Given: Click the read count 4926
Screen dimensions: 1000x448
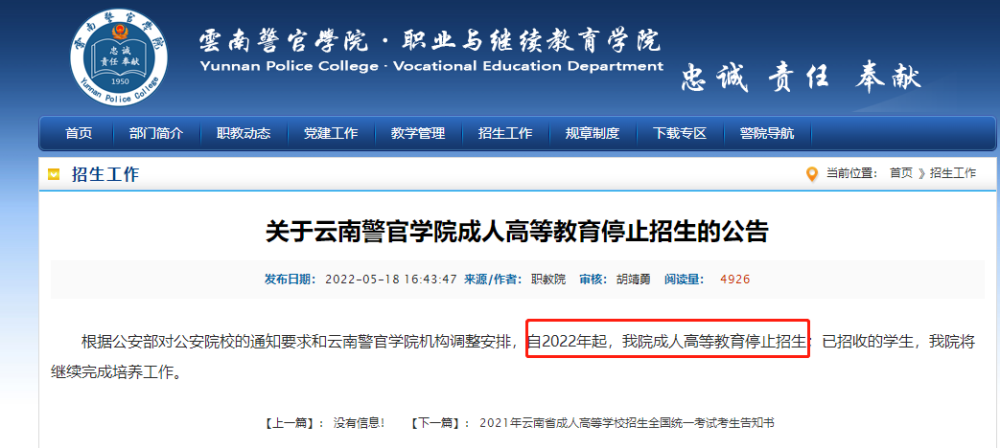Looking at the screenshot, I should coord(735,279).
